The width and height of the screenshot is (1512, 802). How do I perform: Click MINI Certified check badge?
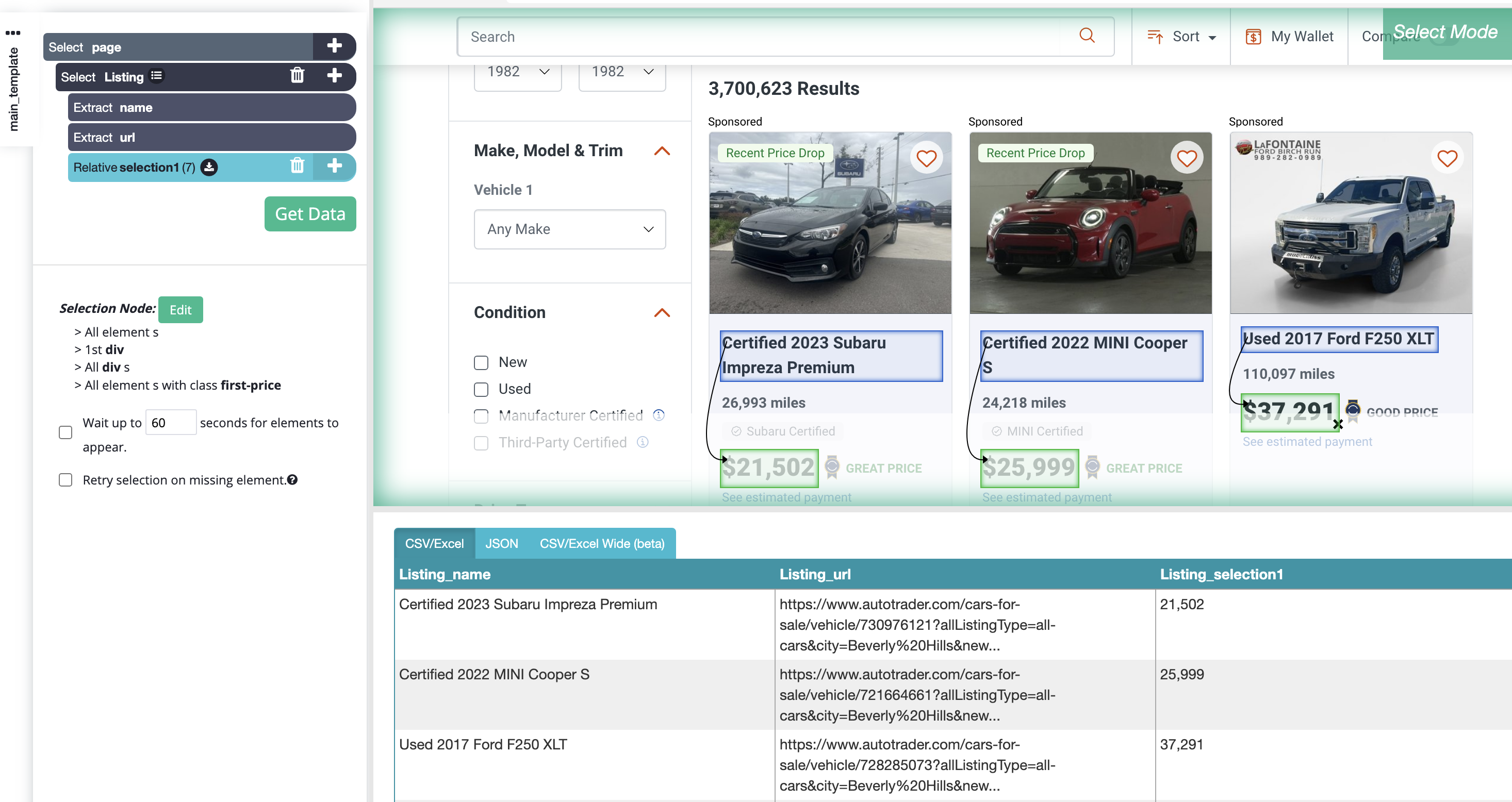[997, 431]
